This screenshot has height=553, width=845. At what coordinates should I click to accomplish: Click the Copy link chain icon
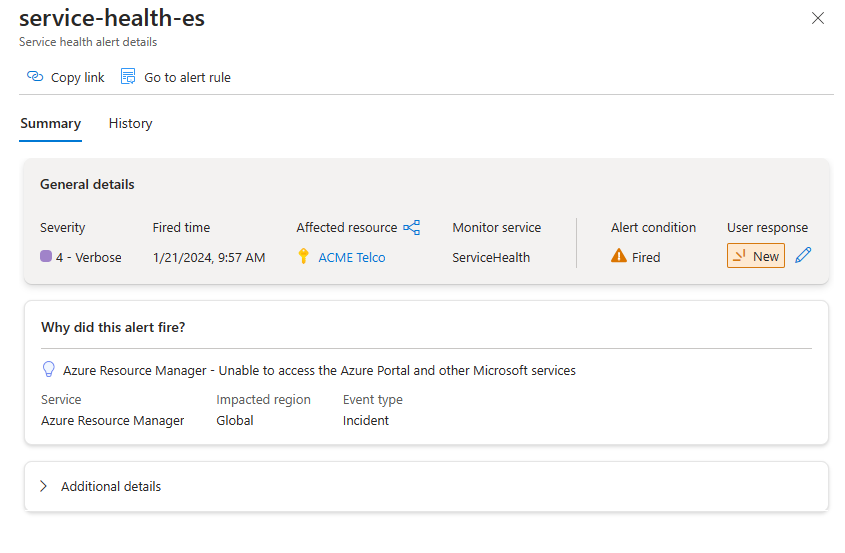tap(35, 77)
